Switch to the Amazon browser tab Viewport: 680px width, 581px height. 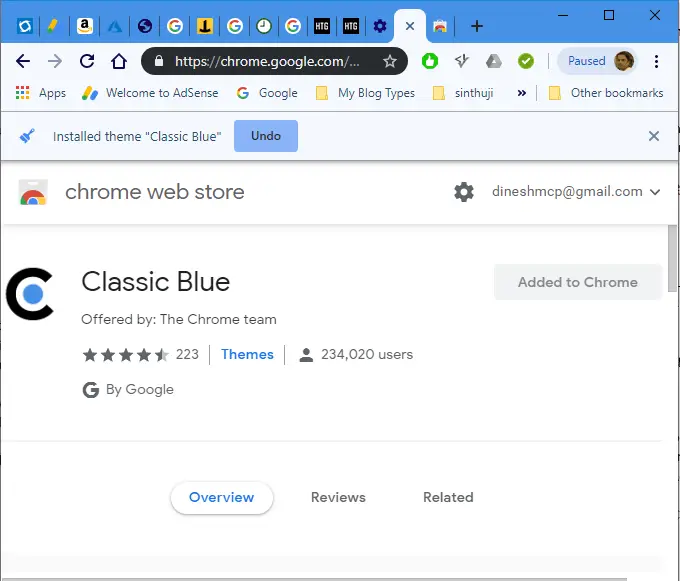pyautogui.click(x=85, y=26)
